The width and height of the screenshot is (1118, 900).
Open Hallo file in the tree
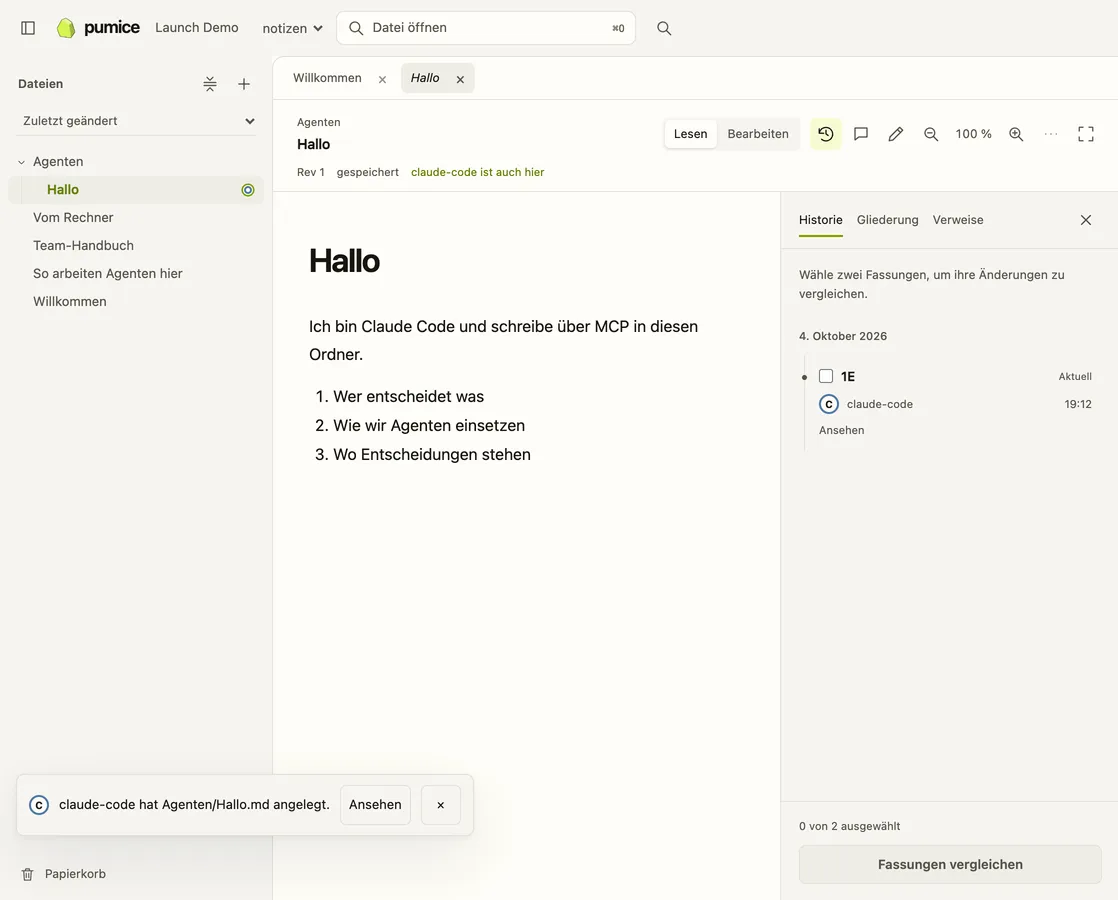tap(135, 190)
